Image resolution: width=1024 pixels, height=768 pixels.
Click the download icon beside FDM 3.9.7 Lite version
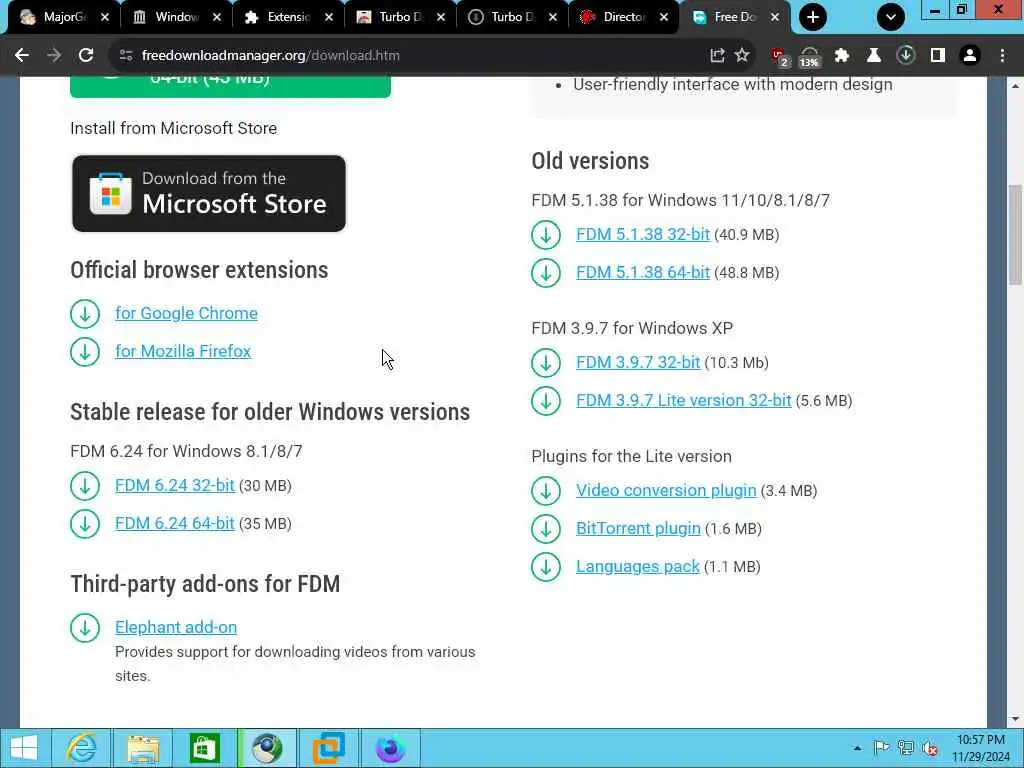coord(546,400)
